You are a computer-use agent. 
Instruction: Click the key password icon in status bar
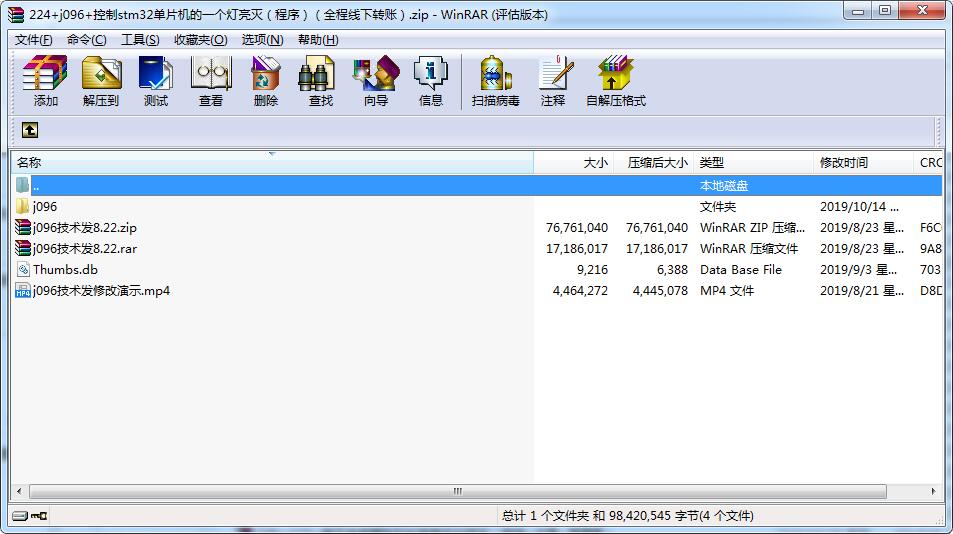pos(40,516)
